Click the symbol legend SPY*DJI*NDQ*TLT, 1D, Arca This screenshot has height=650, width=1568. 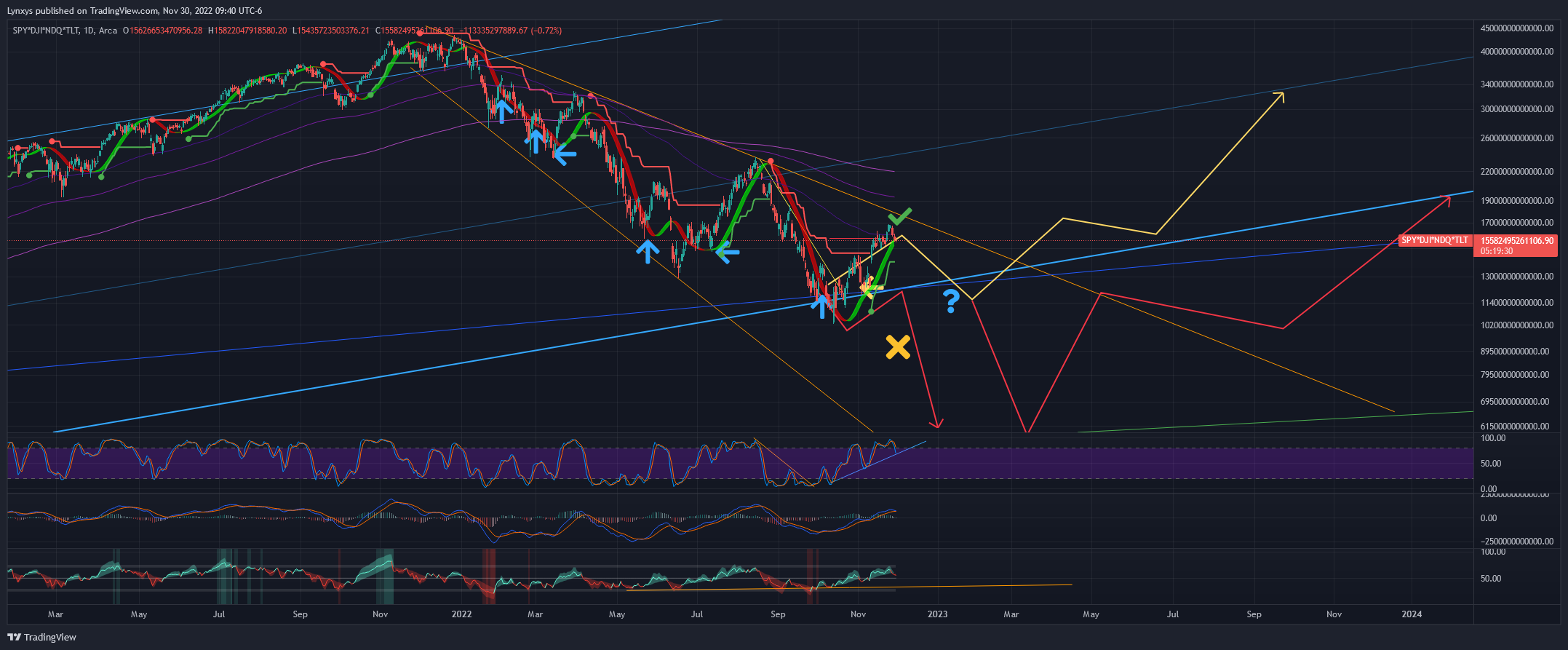65,31
